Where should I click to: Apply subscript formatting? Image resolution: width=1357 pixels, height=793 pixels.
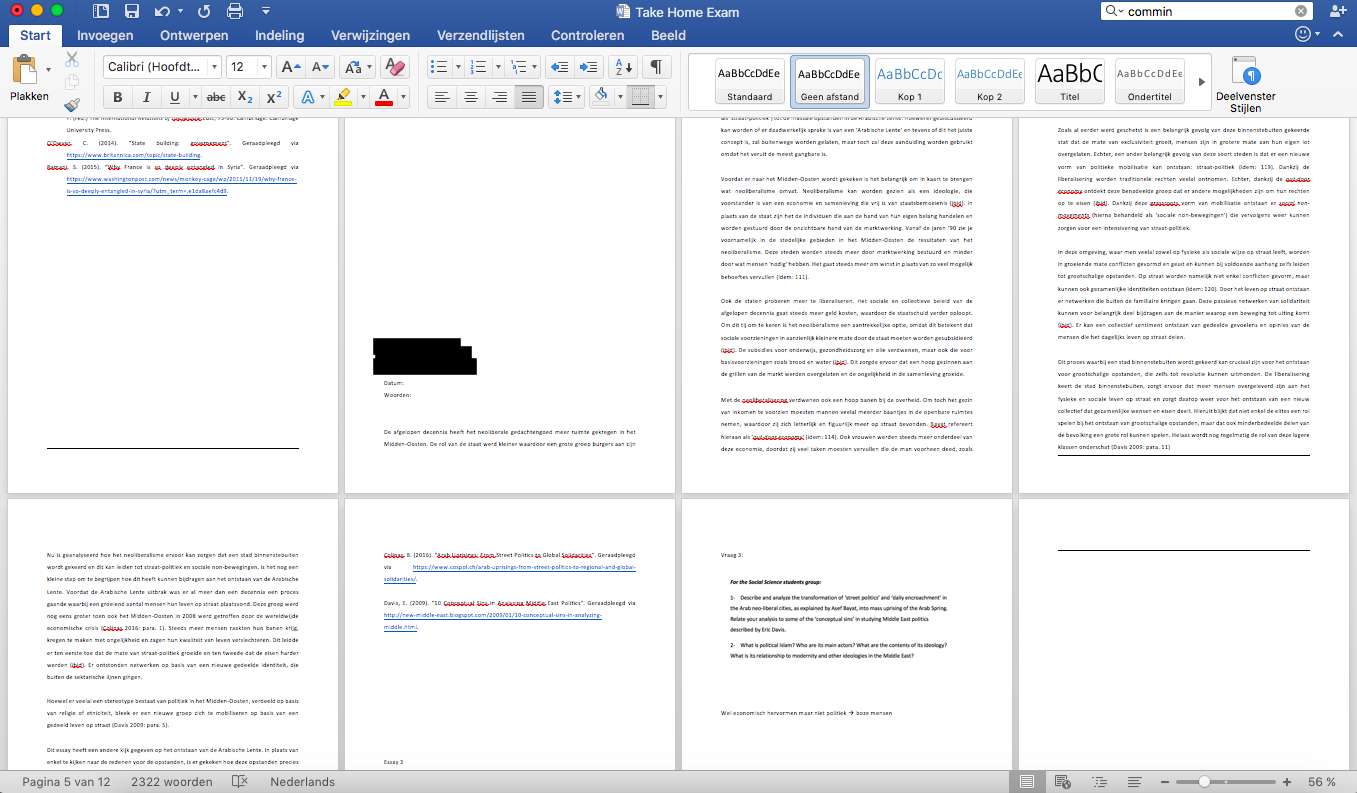pyautogui.click(x=245, y=97)
